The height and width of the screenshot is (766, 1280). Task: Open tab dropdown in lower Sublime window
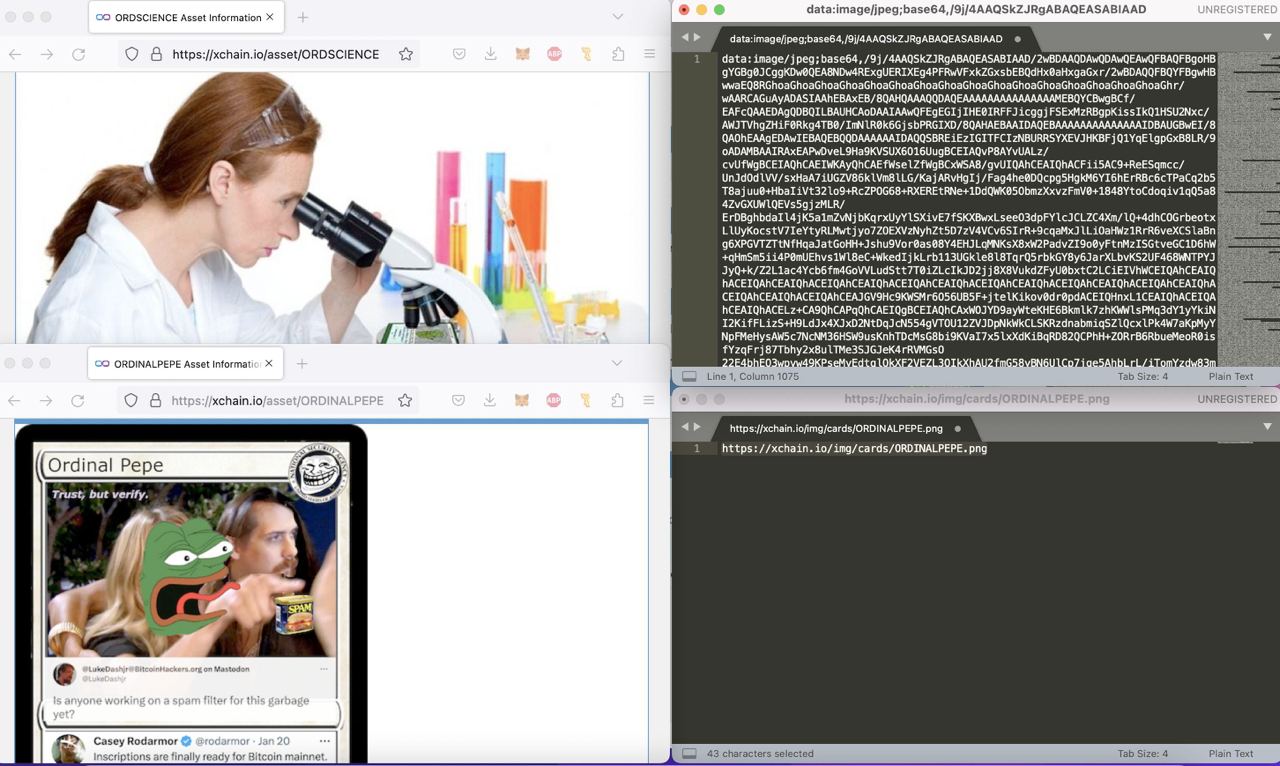click(x=1267, y=427)
